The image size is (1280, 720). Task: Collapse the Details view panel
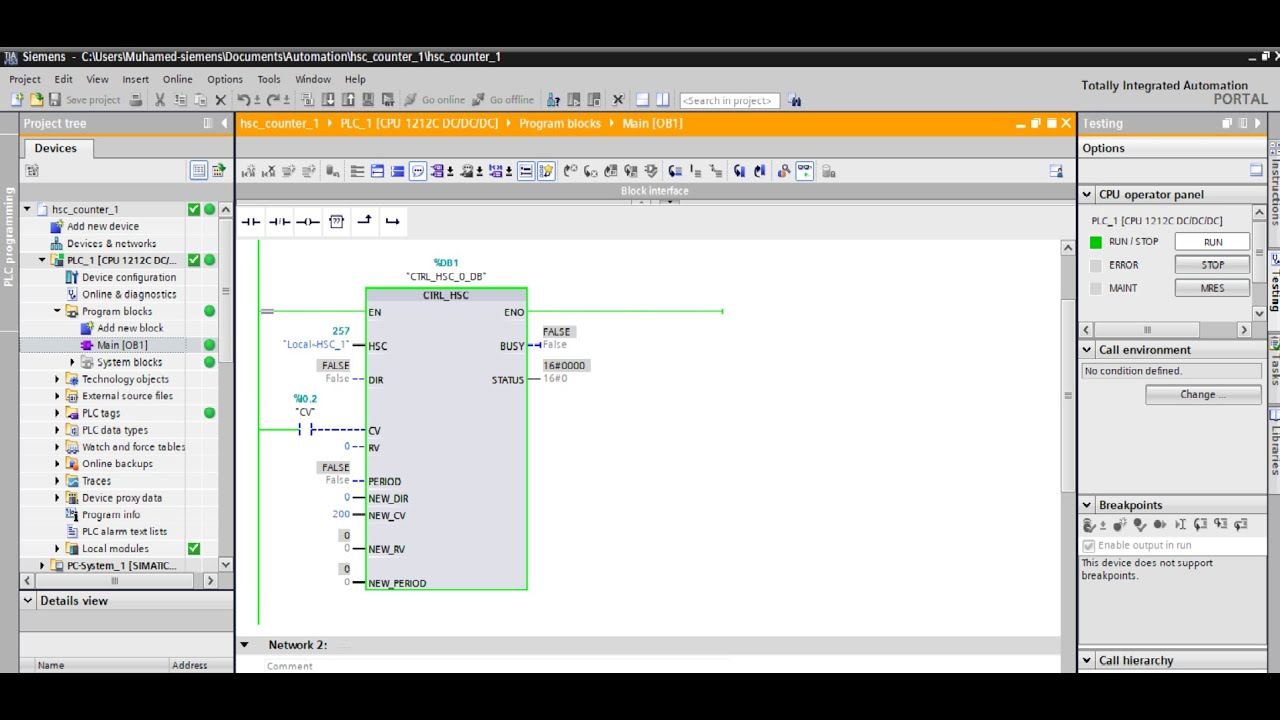(28, 601)
